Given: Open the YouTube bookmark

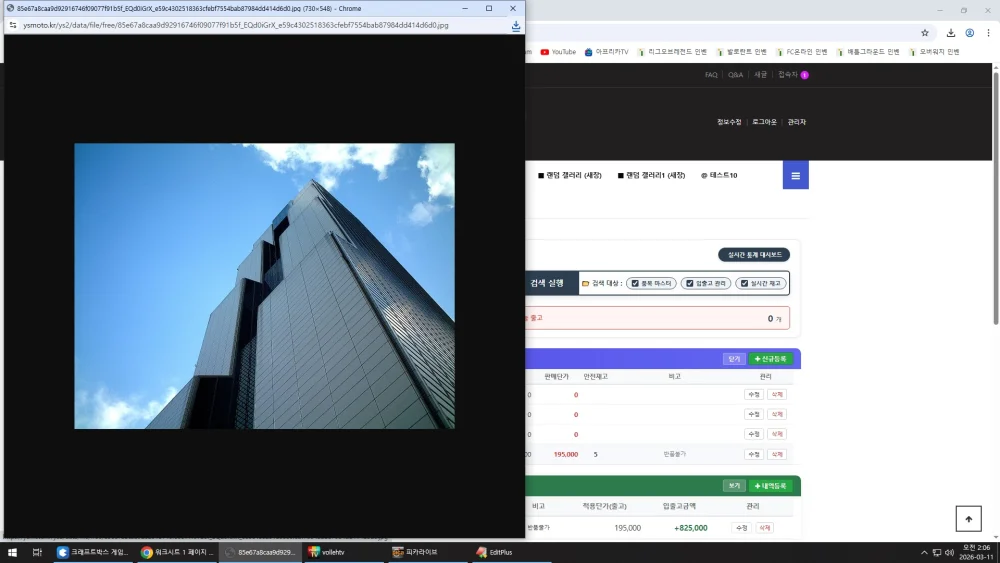Looking at the screenshot, I should [x=558, y=52].
